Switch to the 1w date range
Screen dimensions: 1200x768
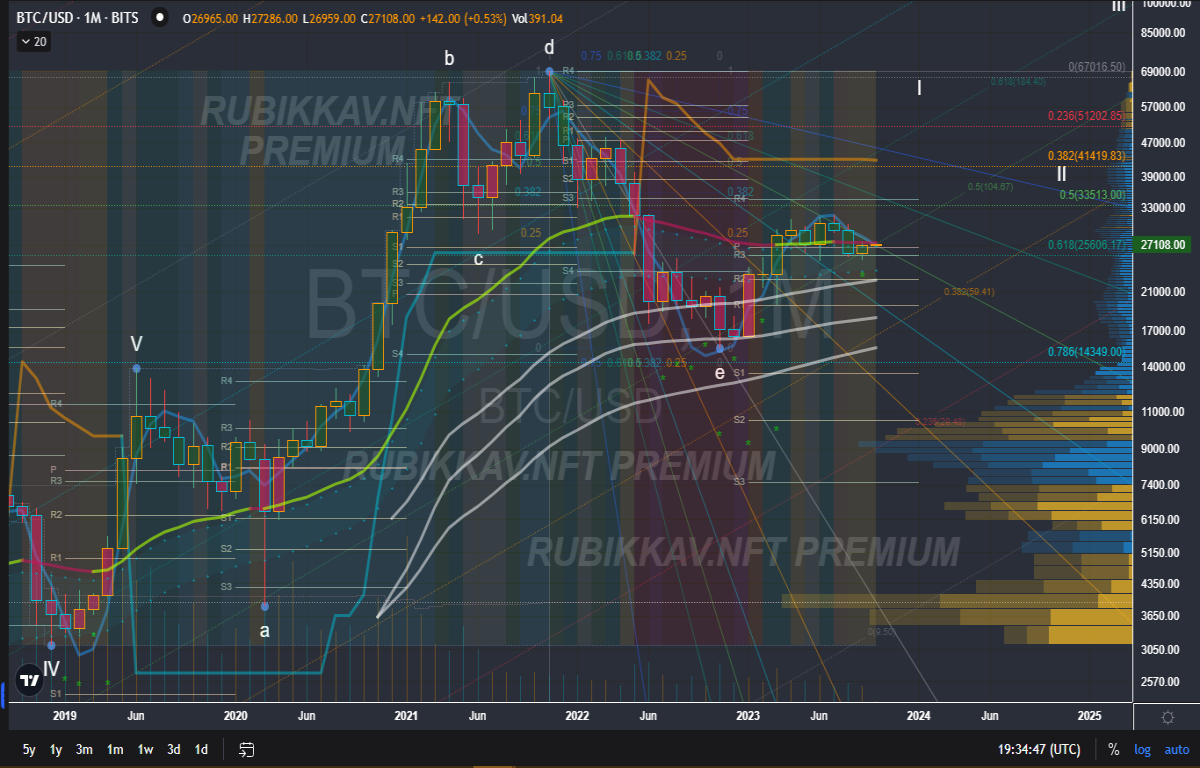[x=145, y=749]
